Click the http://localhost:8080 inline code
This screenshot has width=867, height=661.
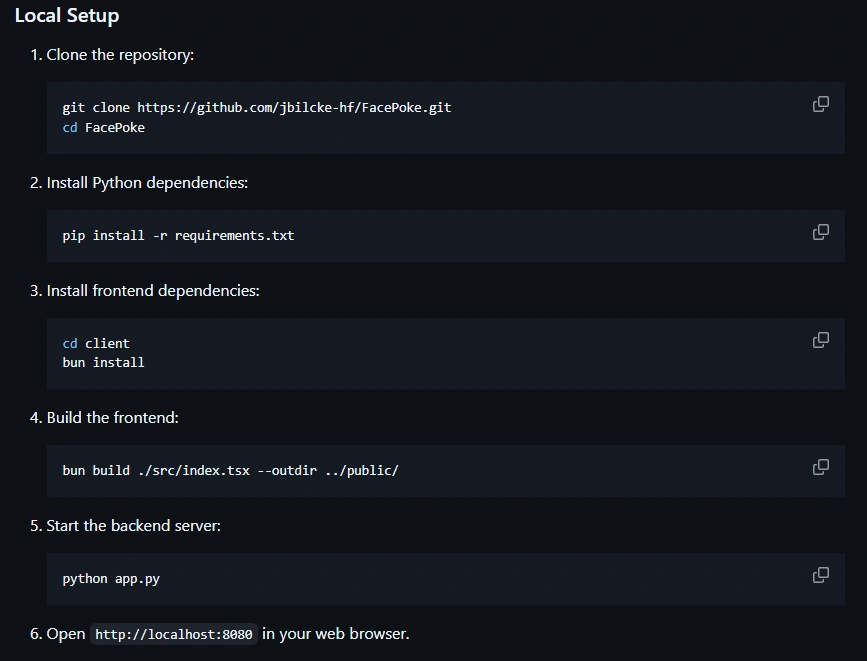(x=174, y=634)
